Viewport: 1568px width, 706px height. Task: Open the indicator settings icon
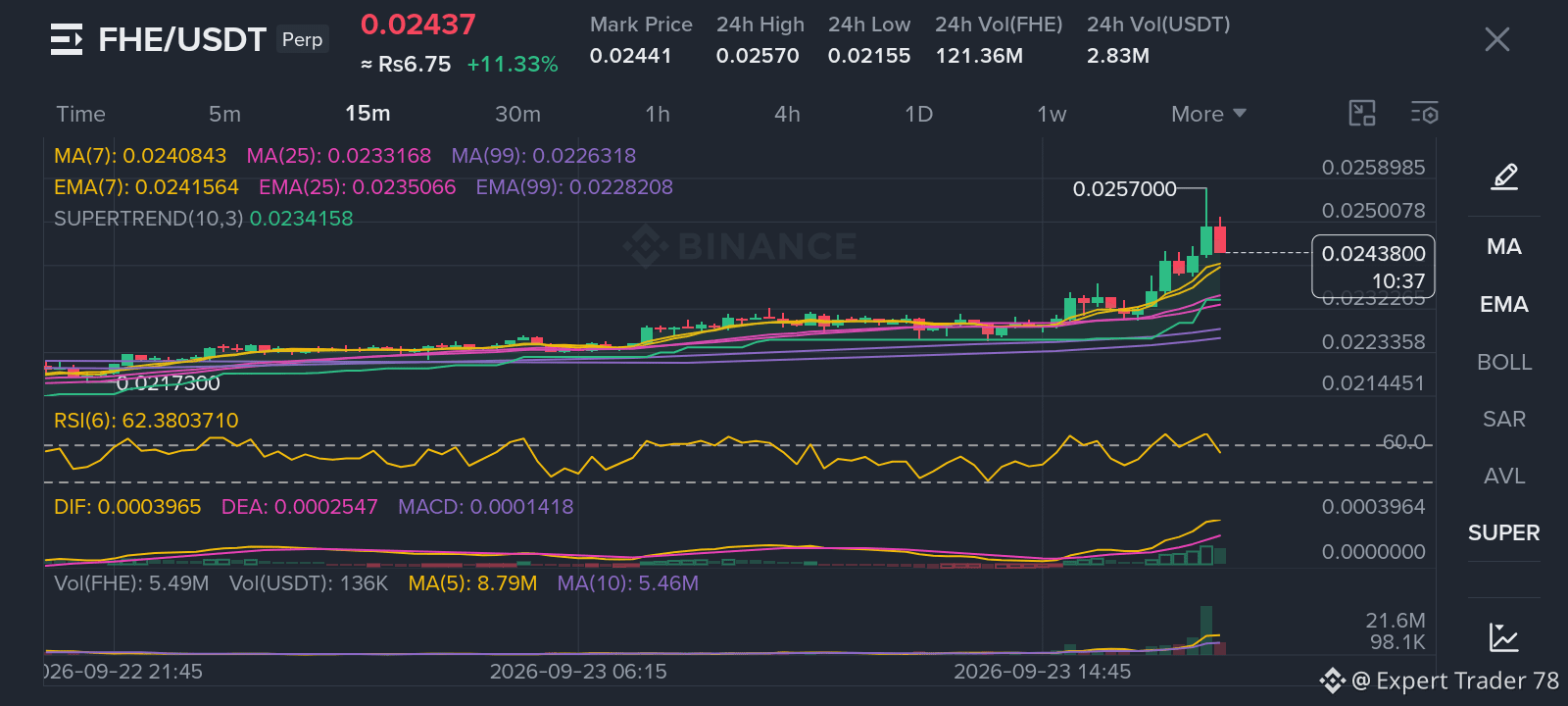click(x=1425, y=114)
